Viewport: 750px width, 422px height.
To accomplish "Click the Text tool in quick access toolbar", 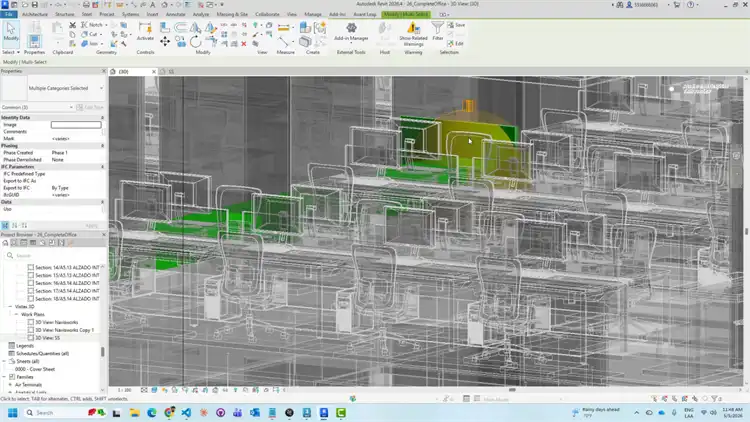I will [153, 4].
